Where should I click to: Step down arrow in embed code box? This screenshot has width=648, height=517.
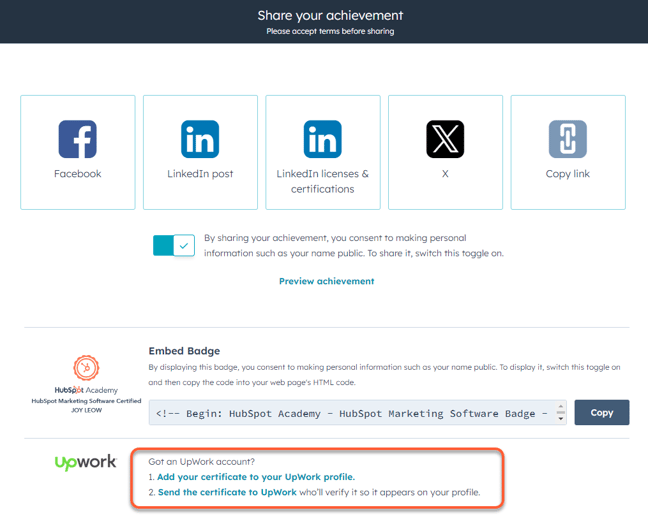pos(561,418)
